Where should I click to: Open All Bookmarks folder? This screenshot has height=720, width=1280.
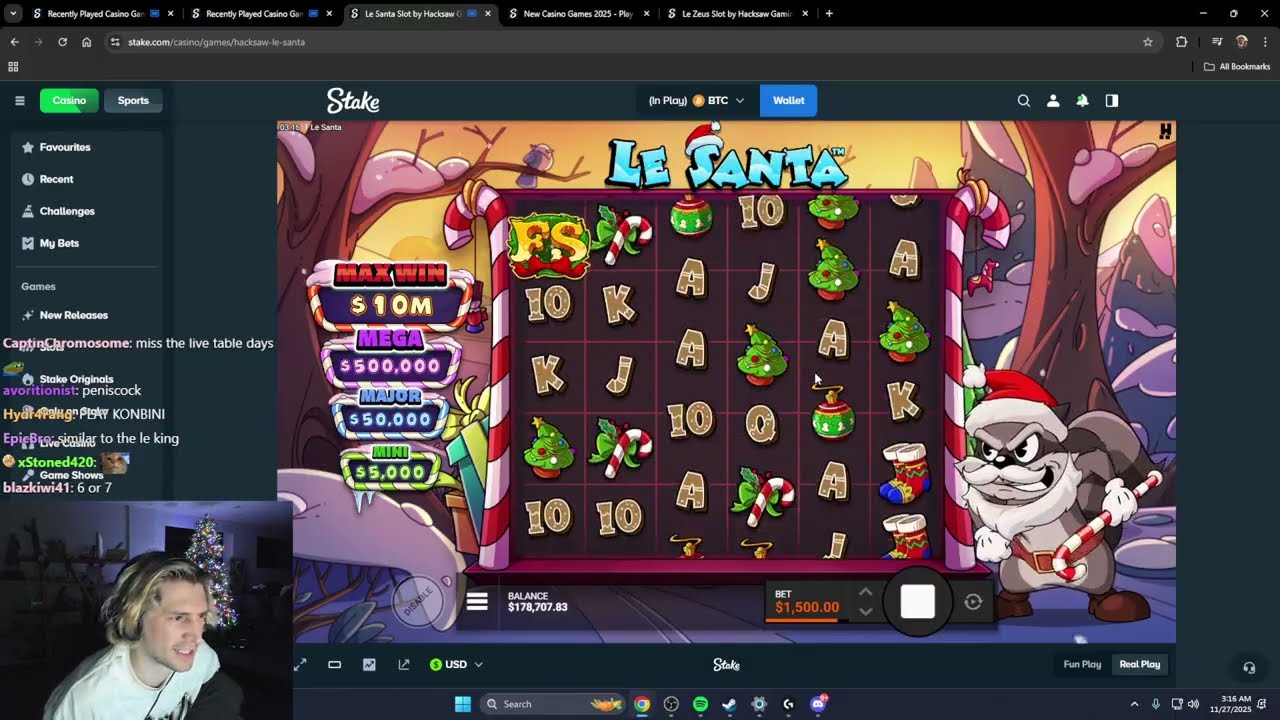(x=1237, y=67)
